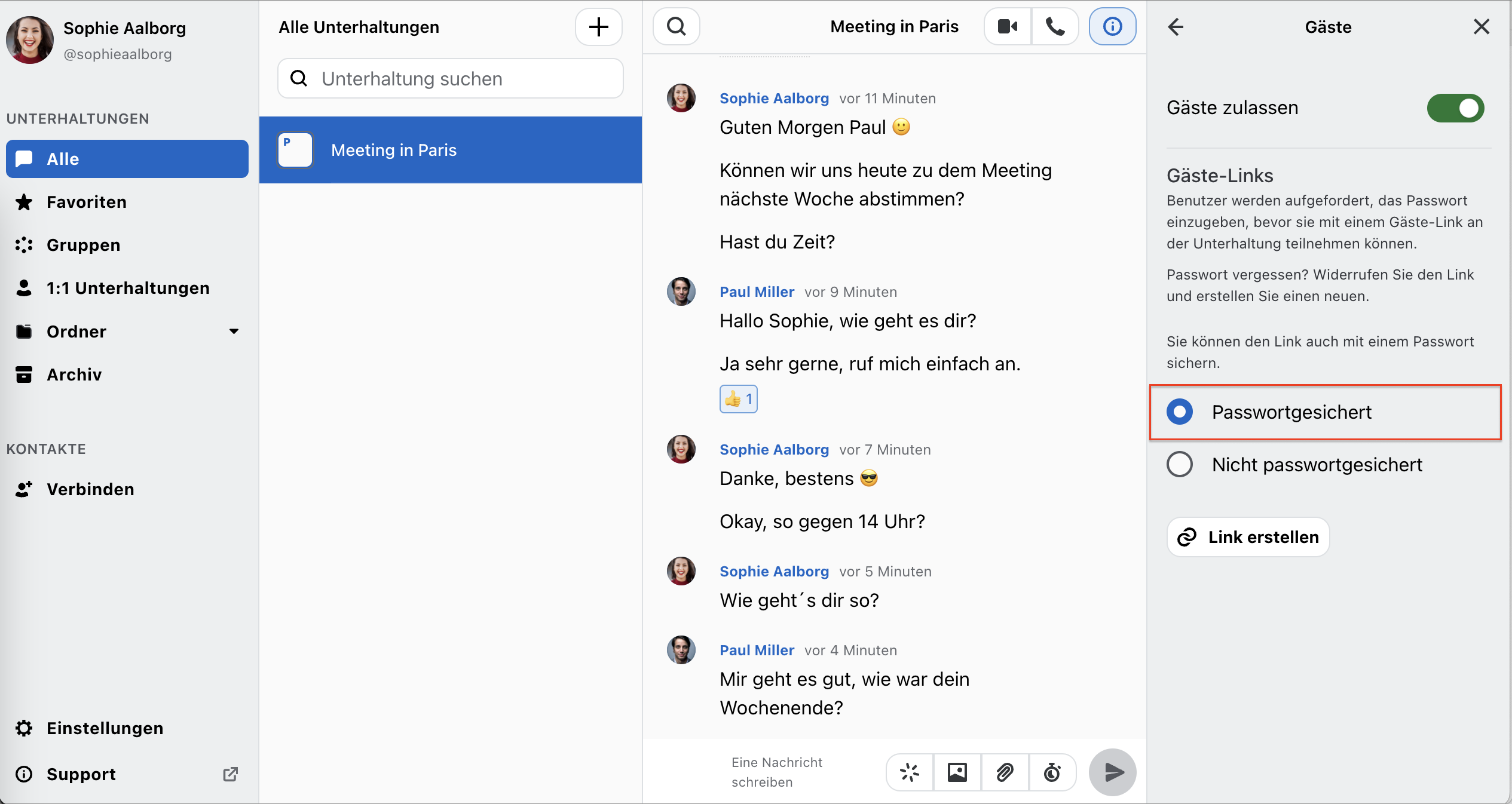Image resolution: width=1512 pixels, height=804 pixels.
Task: Click the Verbinden add-contact icon
Action: [x=24, y=489]
